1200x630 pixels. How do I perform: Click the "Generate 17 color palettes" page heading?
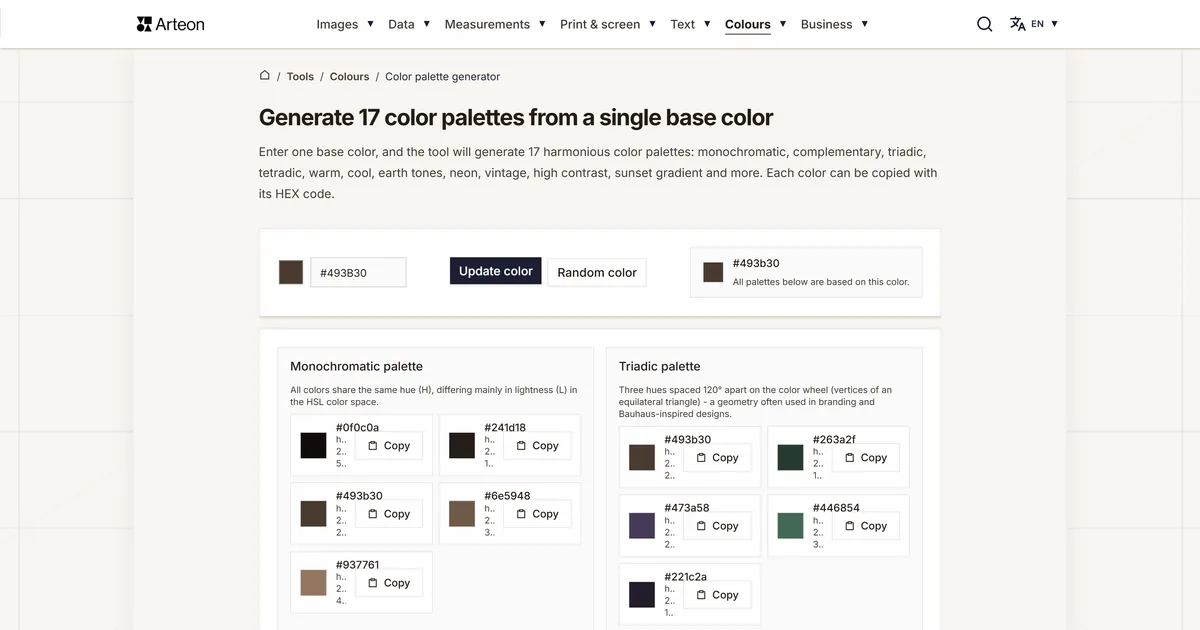[516, 118]
